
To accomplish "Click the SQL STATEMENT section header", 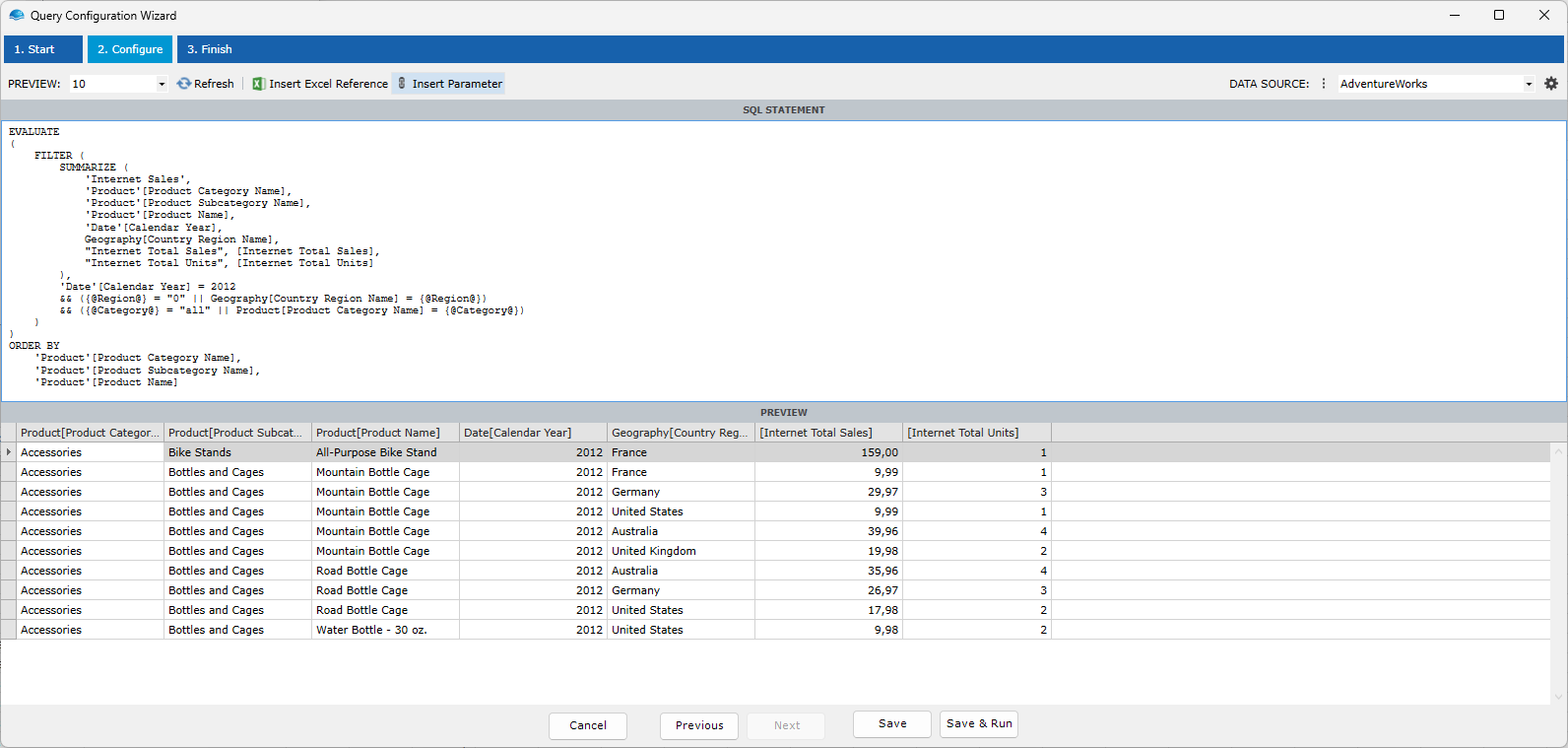I will point(784,110).
